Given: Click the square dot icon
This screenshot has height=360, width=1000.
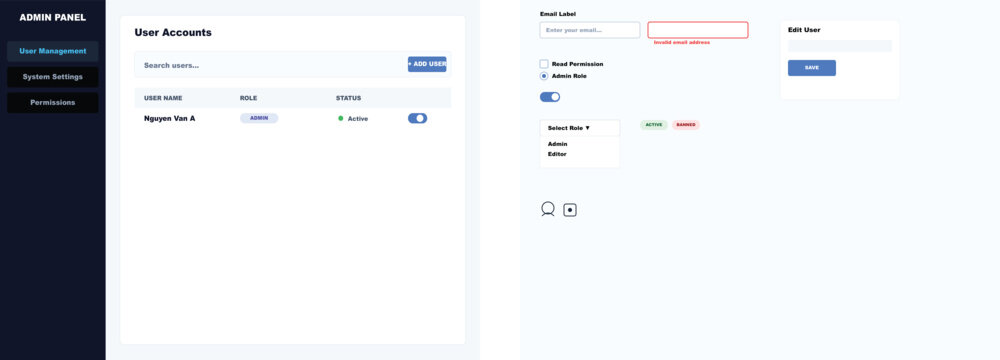Looking at the screenshot, I should click(570, 210).
